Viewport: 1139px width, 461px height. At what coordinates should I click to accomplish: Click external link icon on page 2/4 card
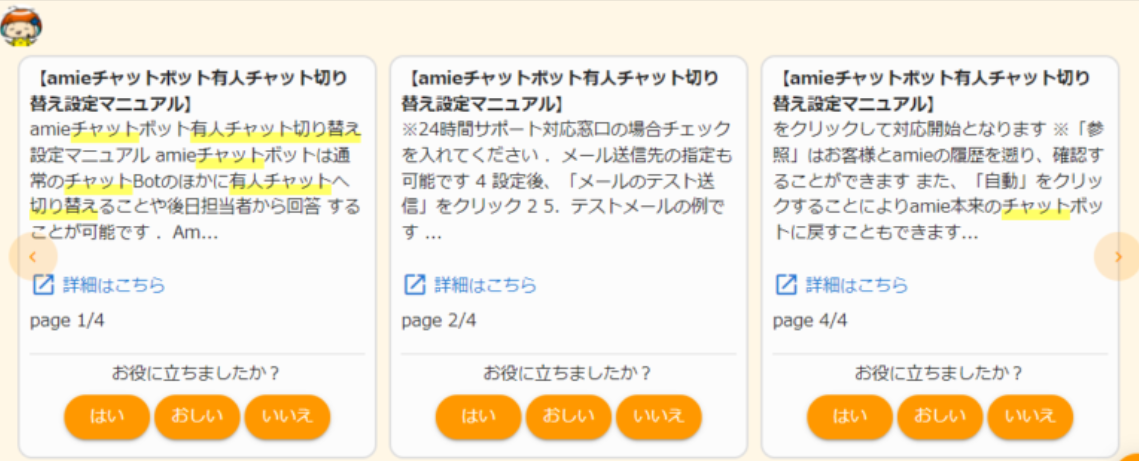click(414, 285)
